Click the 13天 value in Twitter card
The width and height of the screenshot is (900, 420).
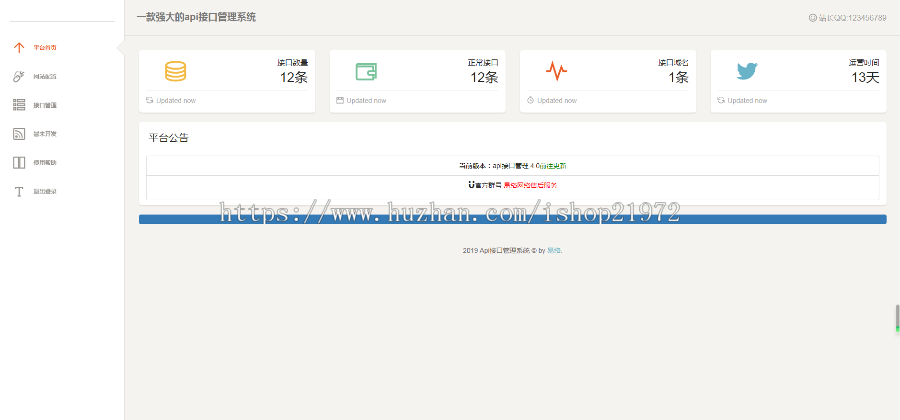pyautogui.click(x=866, y=77)
